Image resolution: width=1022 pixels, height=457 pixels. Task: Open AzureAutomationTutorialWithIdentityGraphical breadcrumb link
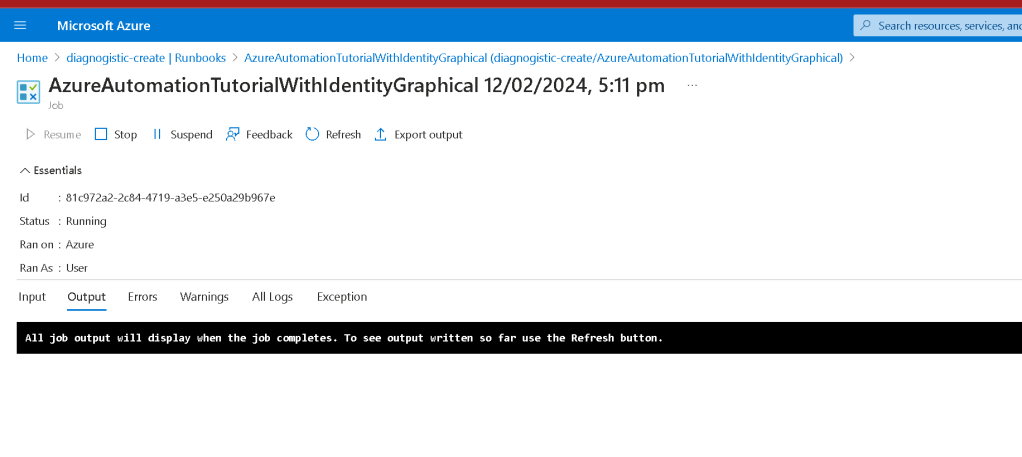[544, 58]
